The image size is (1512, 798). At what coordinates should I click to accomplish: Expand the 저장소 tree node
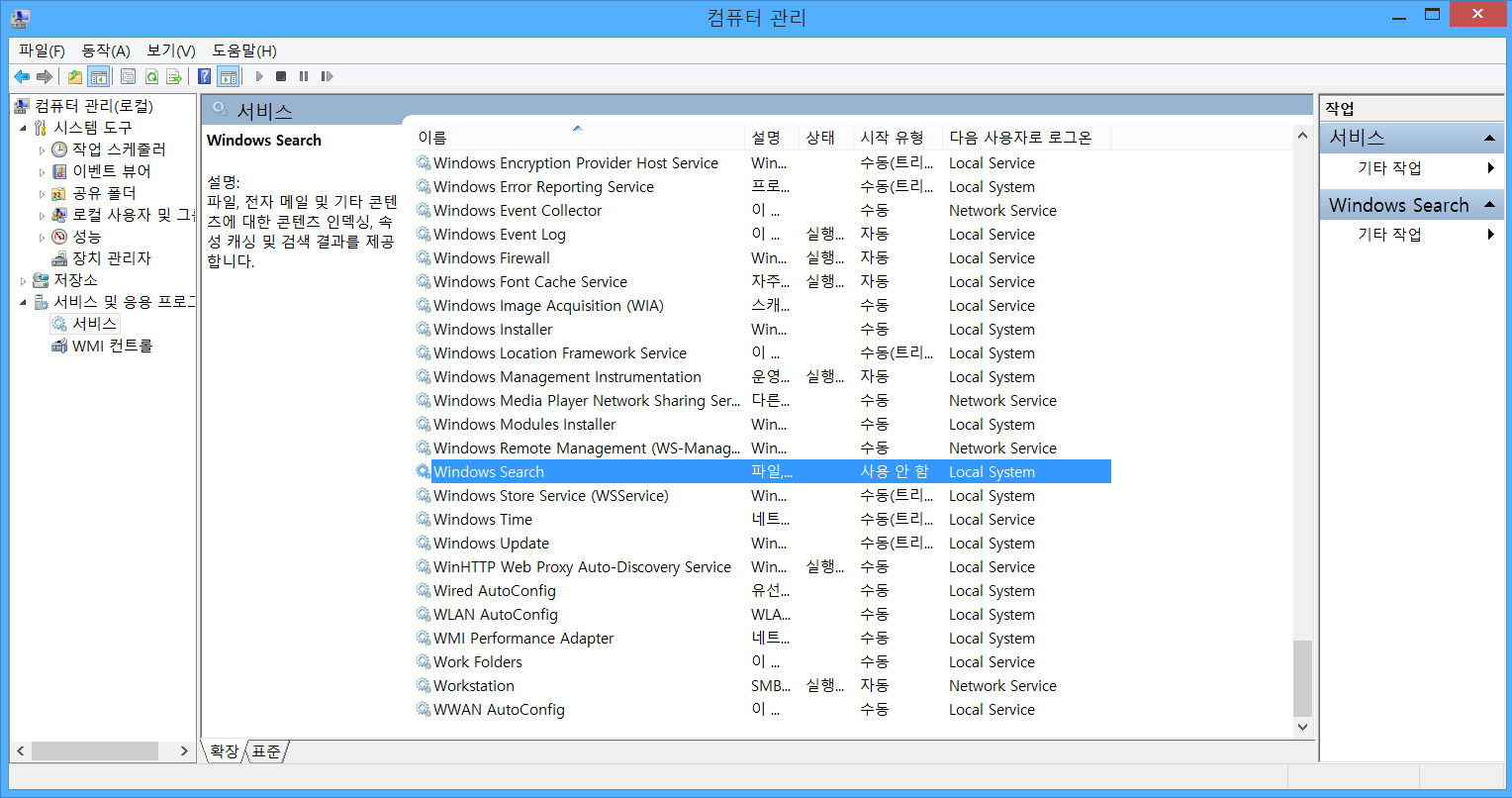(23, 281)
